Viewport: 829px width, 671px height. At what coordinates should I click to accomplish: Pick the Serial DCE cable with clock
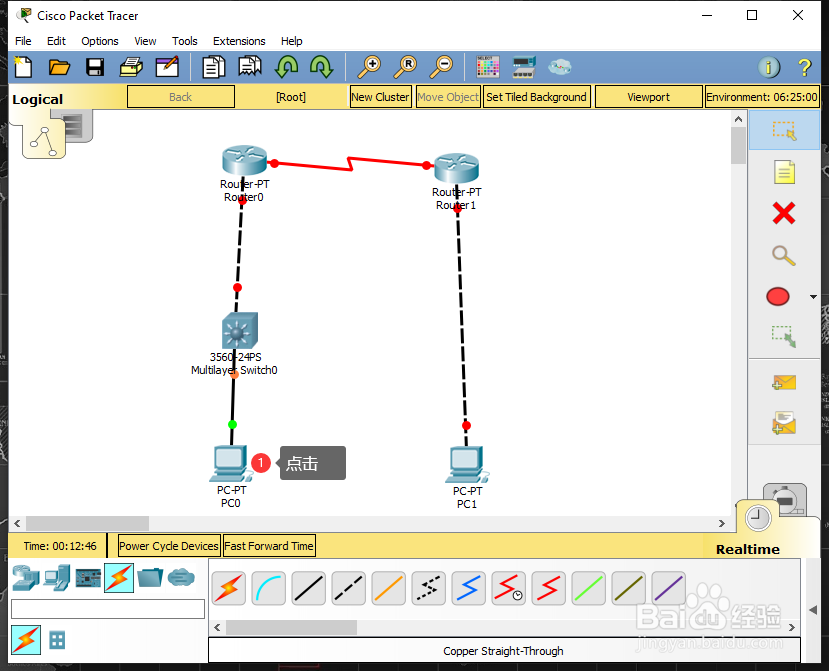tap(509, 588)
